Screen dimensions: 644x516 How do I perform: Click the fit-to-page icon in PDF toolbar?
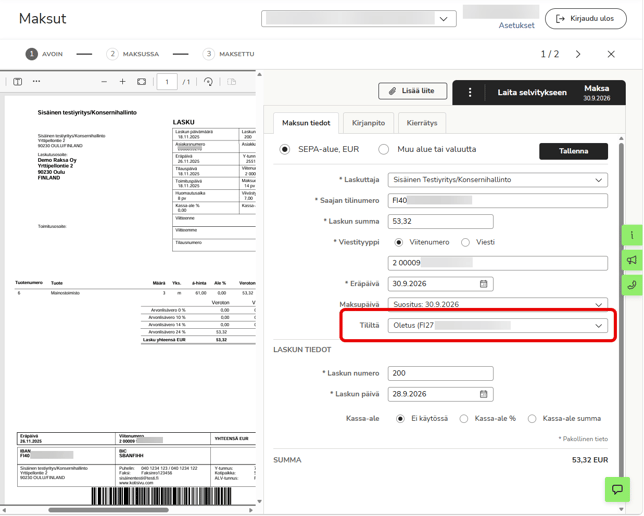(x=141, y=82)
